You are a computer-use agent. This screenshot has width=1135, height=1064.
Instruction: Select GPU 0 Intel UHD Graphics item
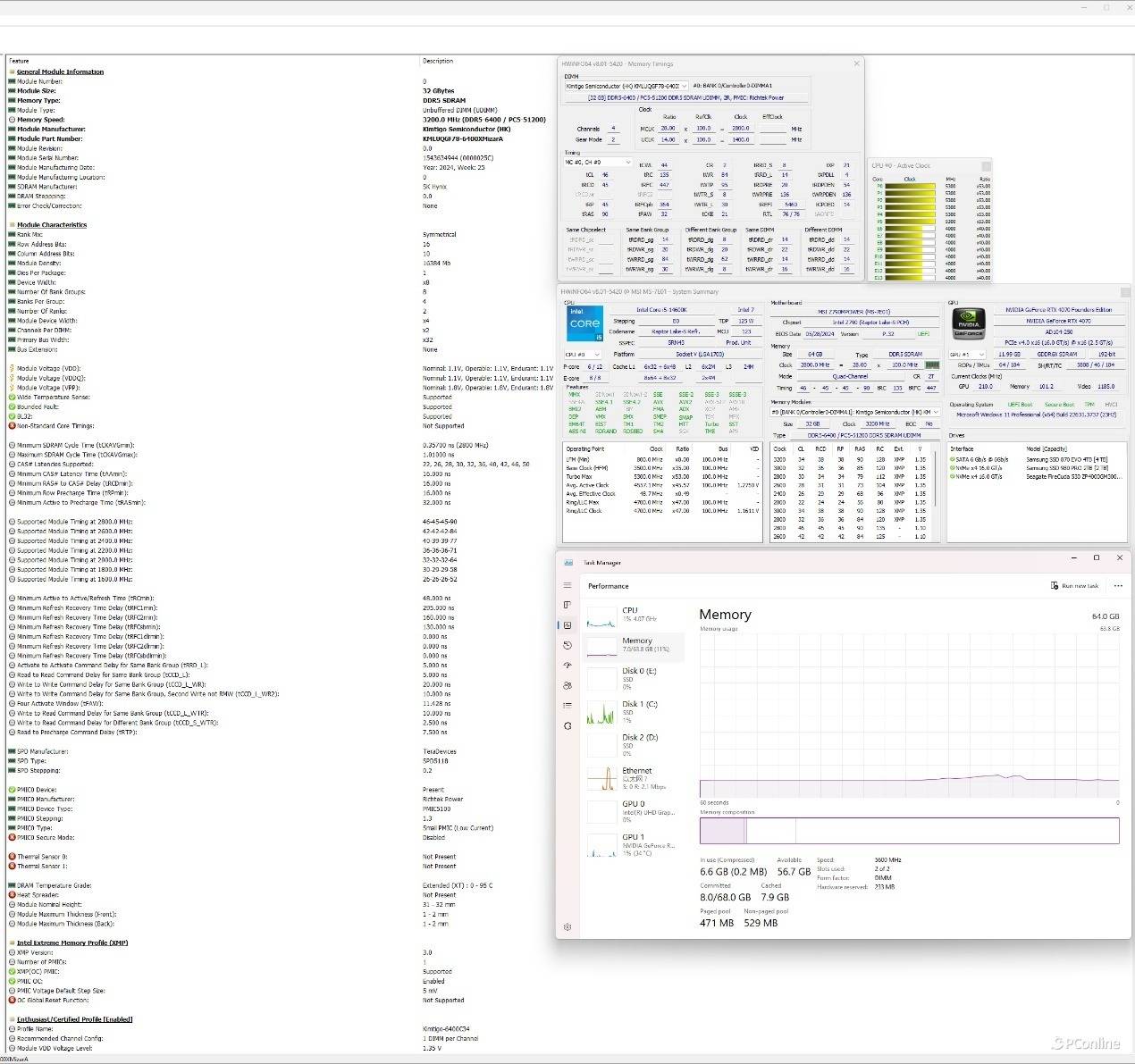click(x=634, y=810)
